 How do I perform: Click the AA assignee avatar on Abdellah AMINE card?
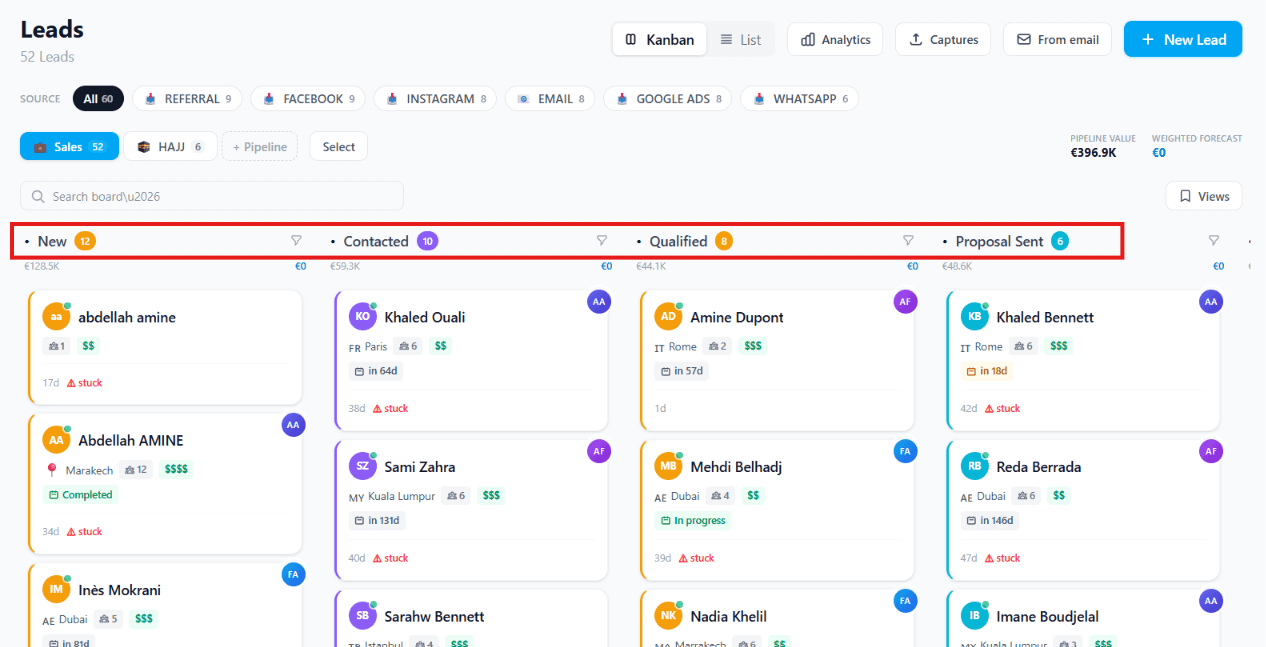click(x=293, y=424)
